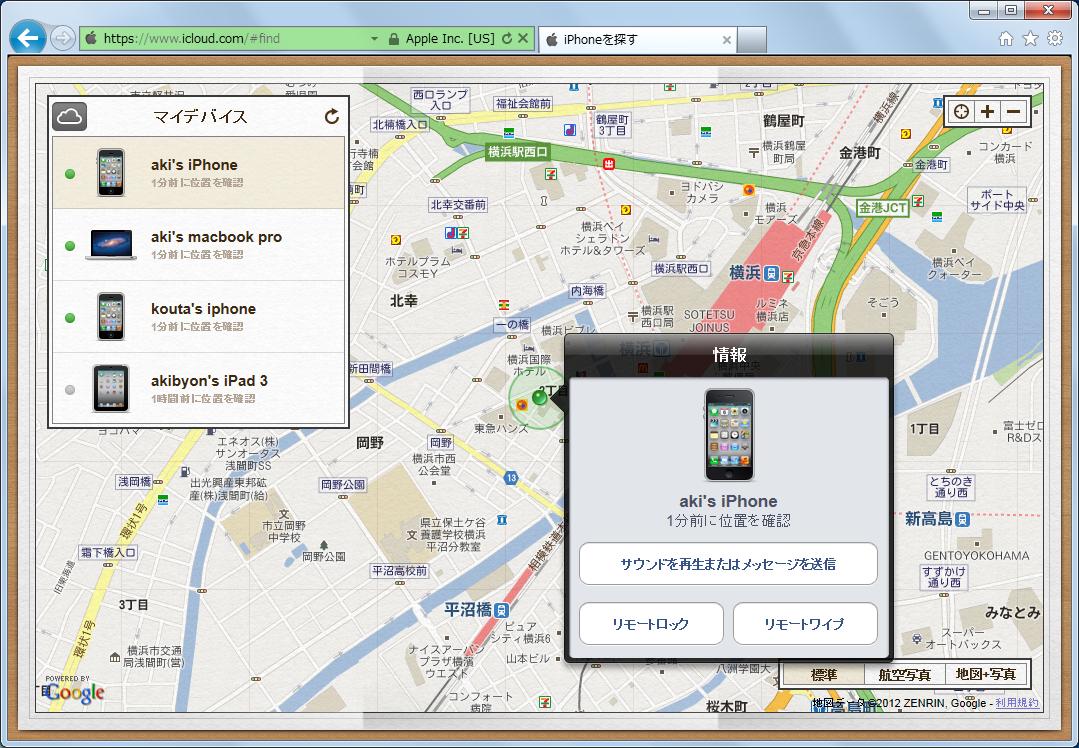Click サウンドを再生またはメッセージを送信 button

coord(728,564)
